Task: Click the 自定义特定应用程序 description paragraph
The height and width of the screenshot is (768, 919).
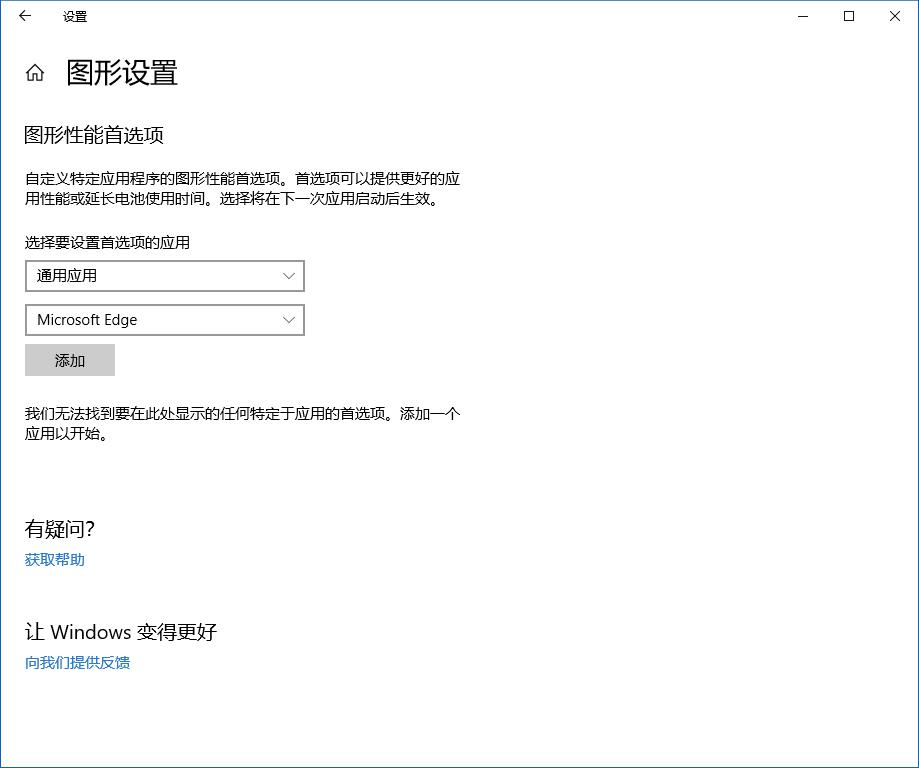Action: [242, 188]
